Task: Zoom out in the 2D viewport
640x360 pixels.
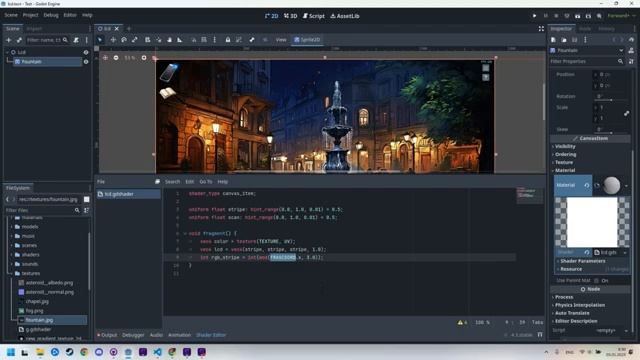Action: click(116, 58)
